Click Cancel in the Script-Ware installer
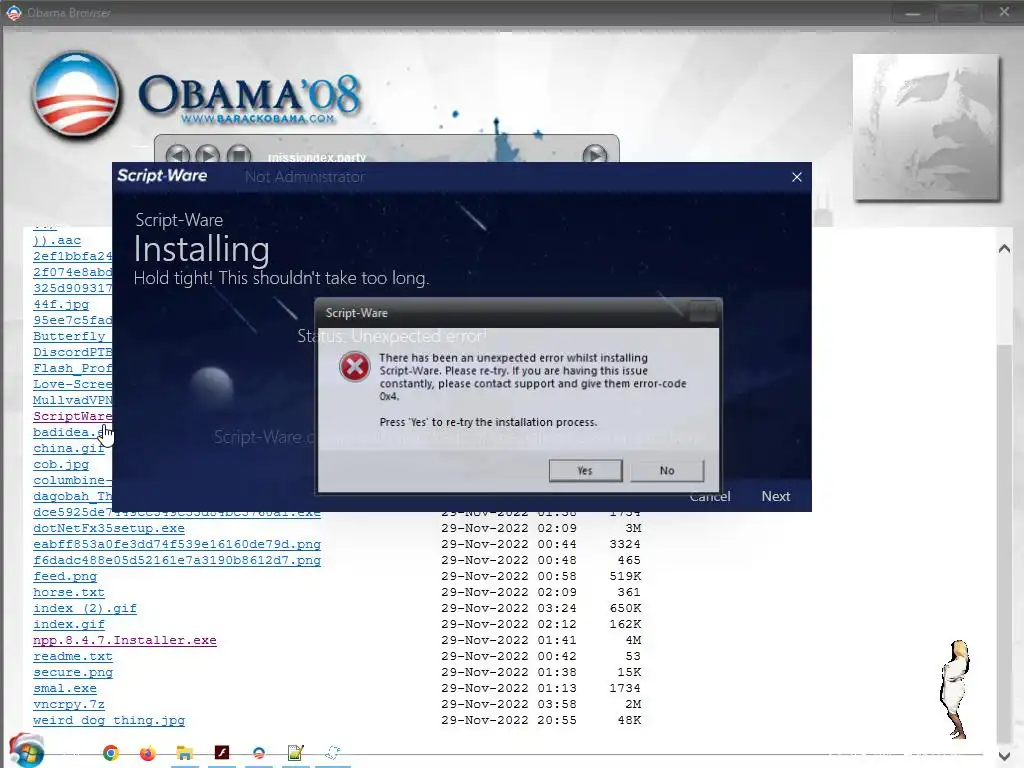 point(710,496)
